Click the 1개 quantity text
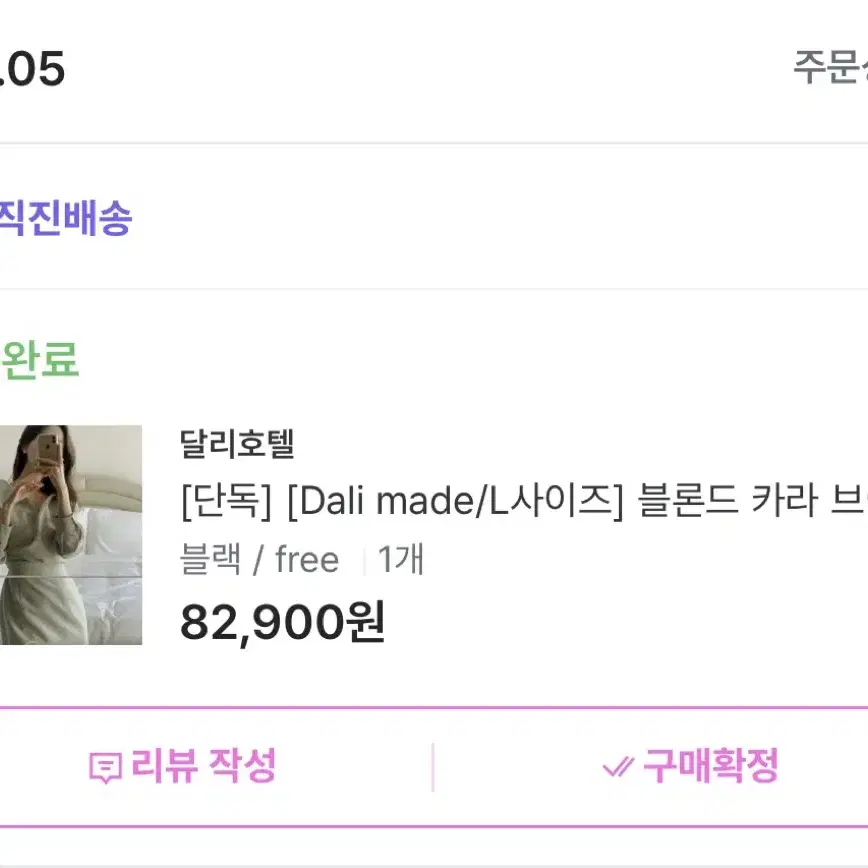 pos(401,559)
